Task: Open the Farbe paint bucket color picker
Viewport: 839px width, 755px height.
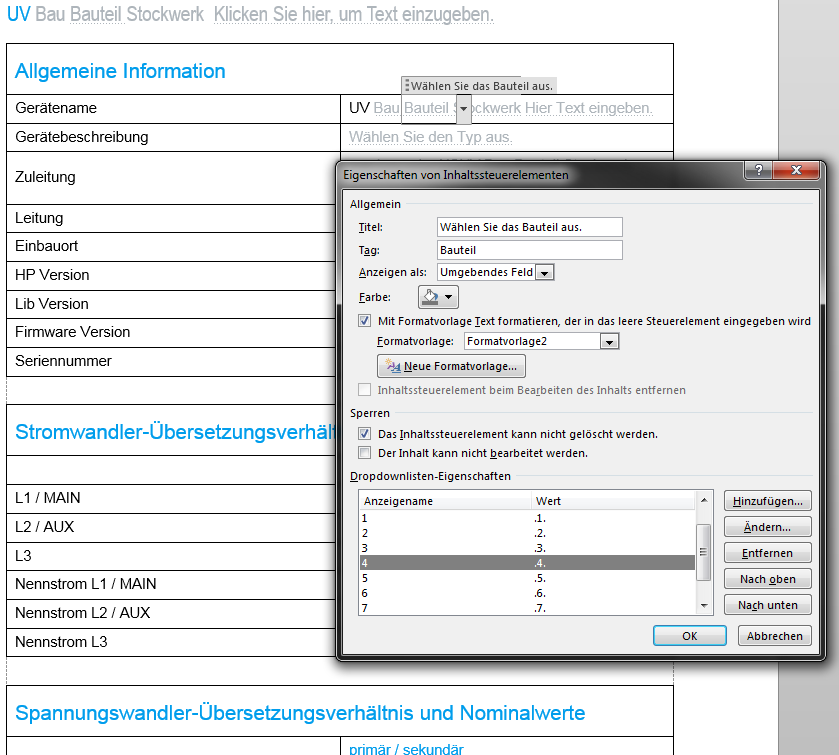Action: [x=438, y=297]
